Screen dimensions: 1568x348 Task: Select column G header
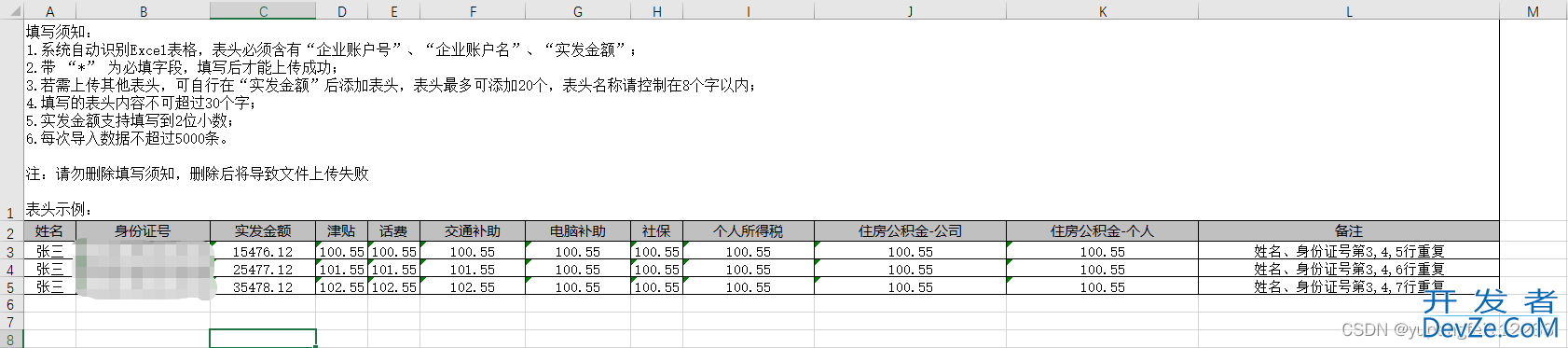pyautogui.click(x=578, y=10)
